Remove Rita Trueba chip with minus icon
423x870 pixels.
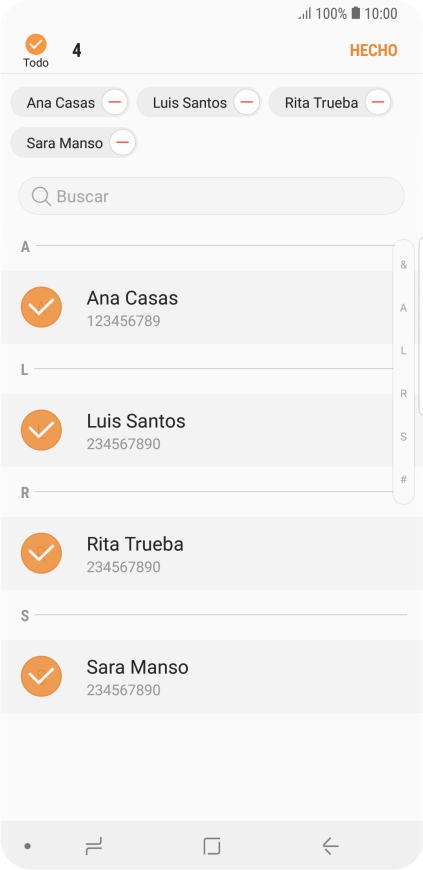tap(378, 102)
